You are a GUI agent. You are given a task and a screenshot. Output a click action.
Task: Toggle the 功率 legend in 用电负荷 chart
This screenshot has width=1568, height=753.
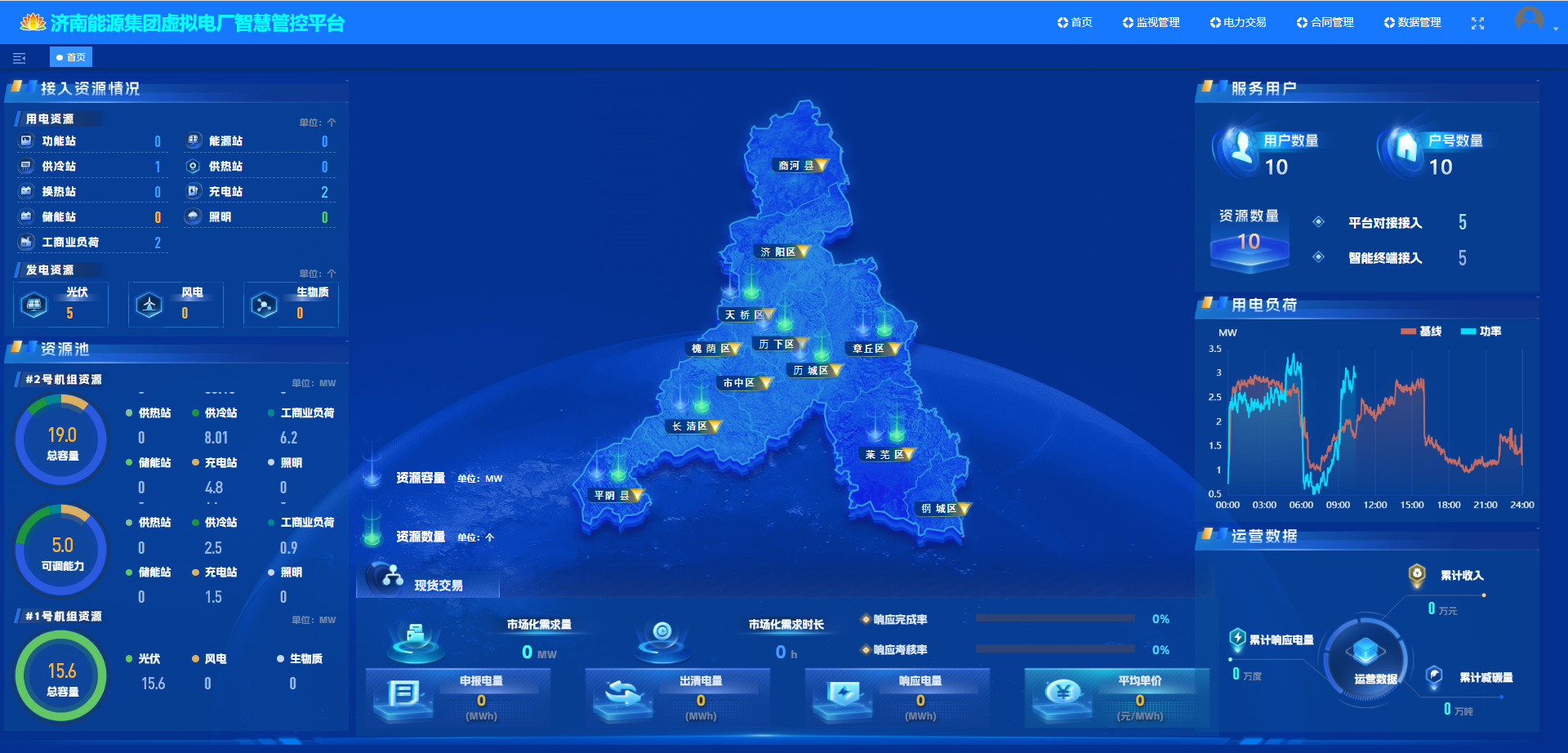click(x=1482, y=331)
